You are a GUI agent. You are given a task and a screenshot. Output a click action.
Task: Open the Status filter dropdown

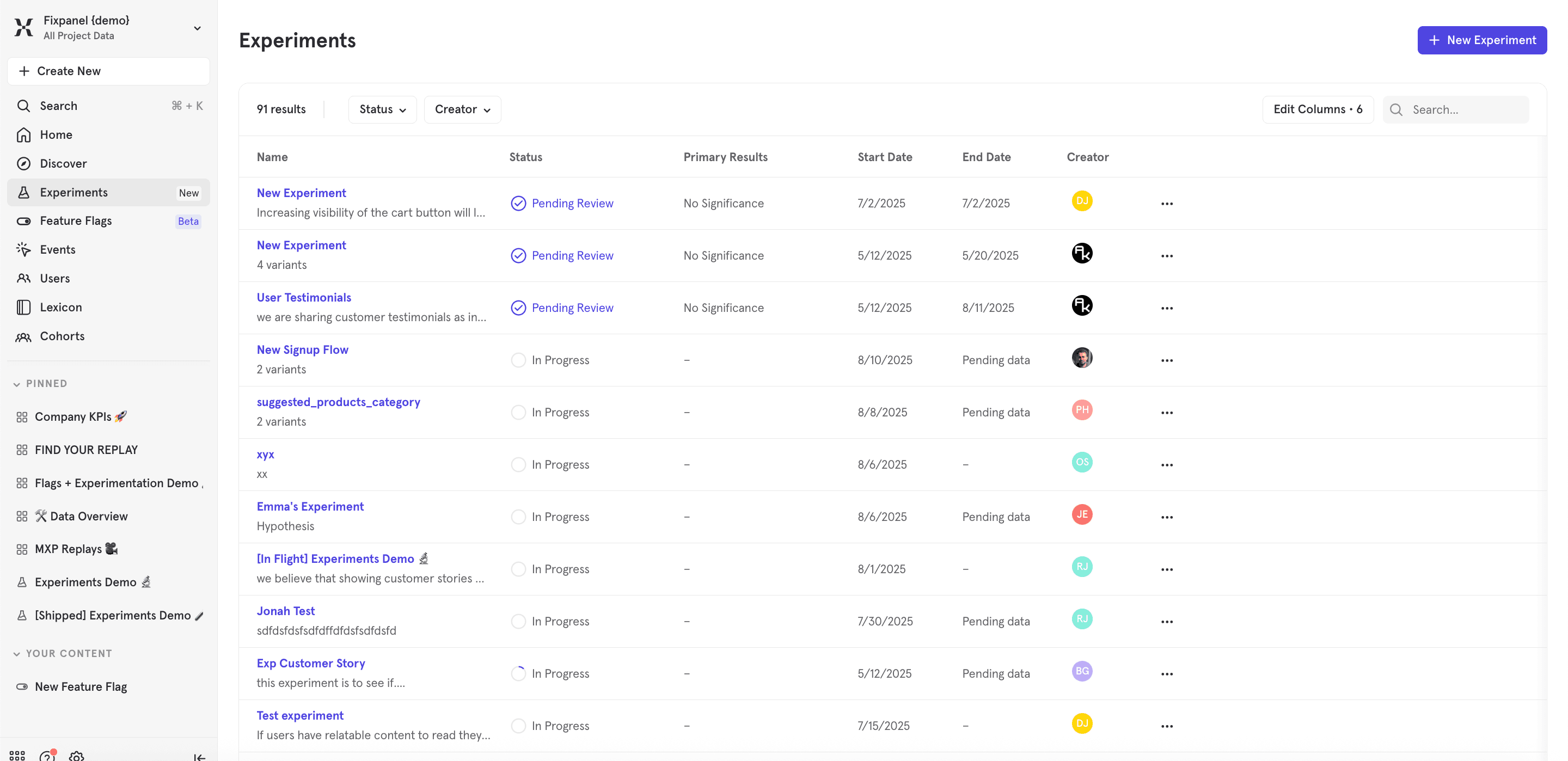382,109
